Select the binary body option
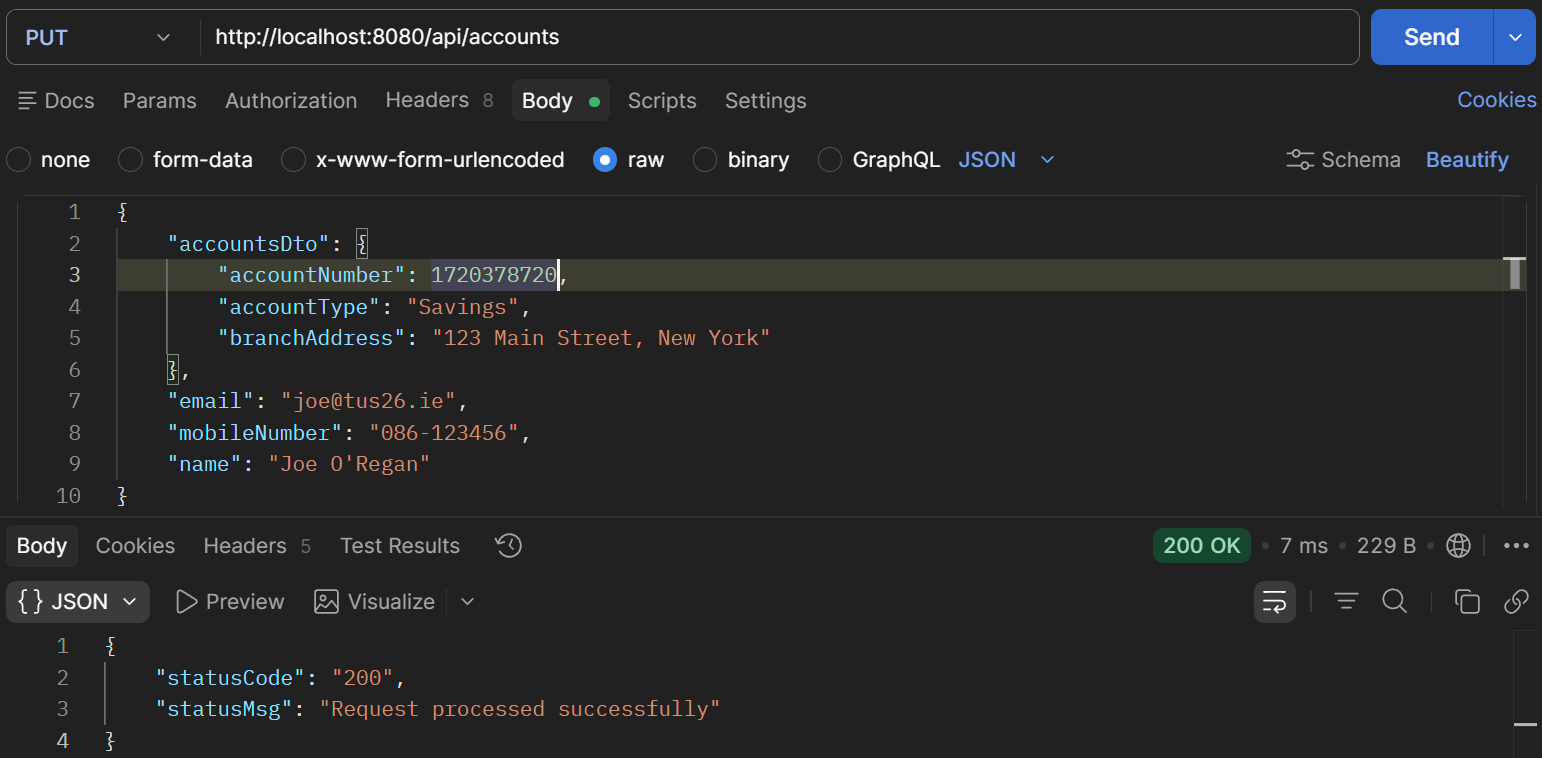Screen dimensions: 1542x758 coord(705,160)
